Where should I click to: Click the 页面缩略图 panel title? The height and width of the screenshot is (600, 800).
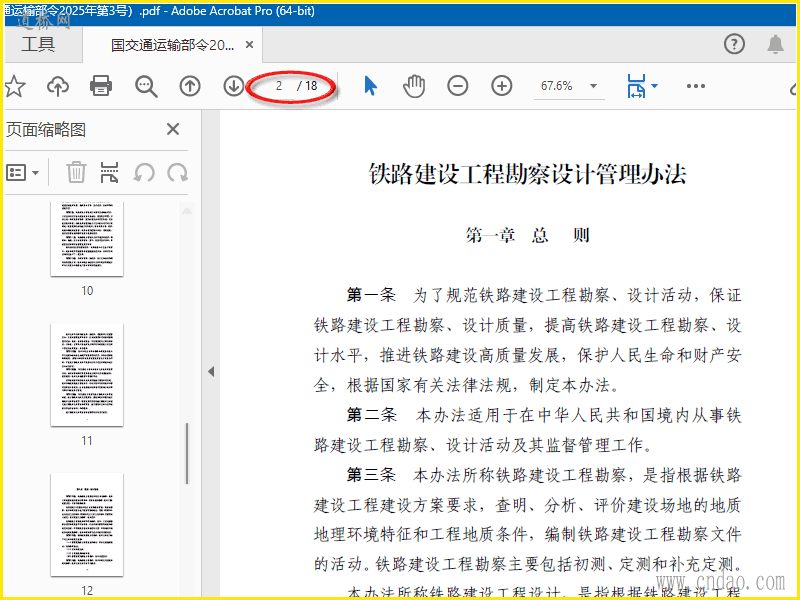click(45, 130)
